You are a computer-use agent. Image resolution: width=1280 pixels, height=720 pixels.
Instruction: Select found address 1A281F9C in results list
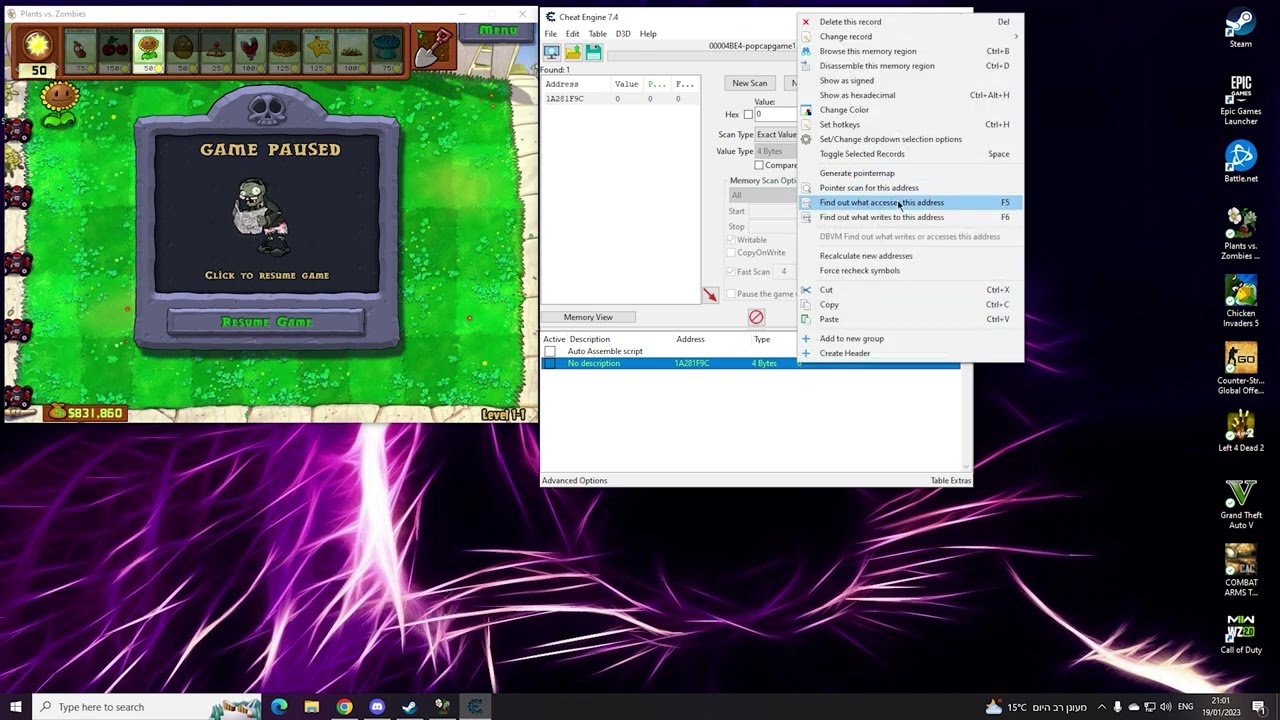620,99
